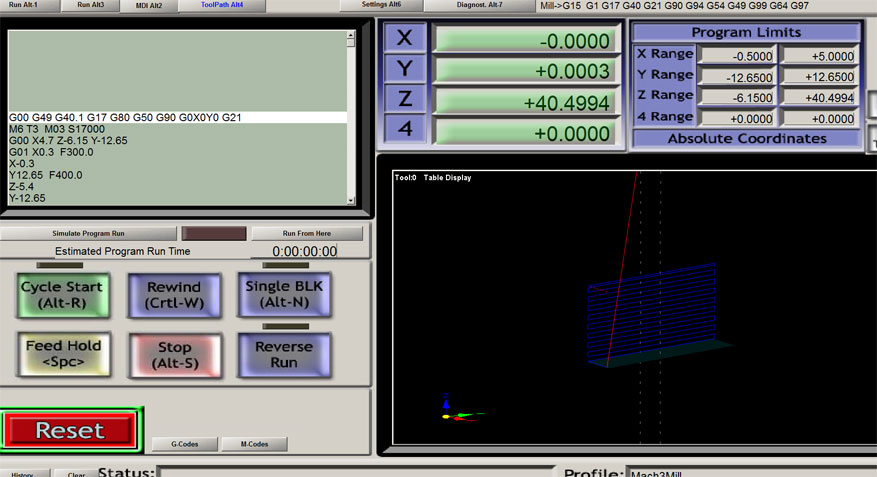Open the Settings Alt6 tab
Image resolution: width=877 pixels, height=477 pixels.
pyautogui.click(x=381, y=5)
